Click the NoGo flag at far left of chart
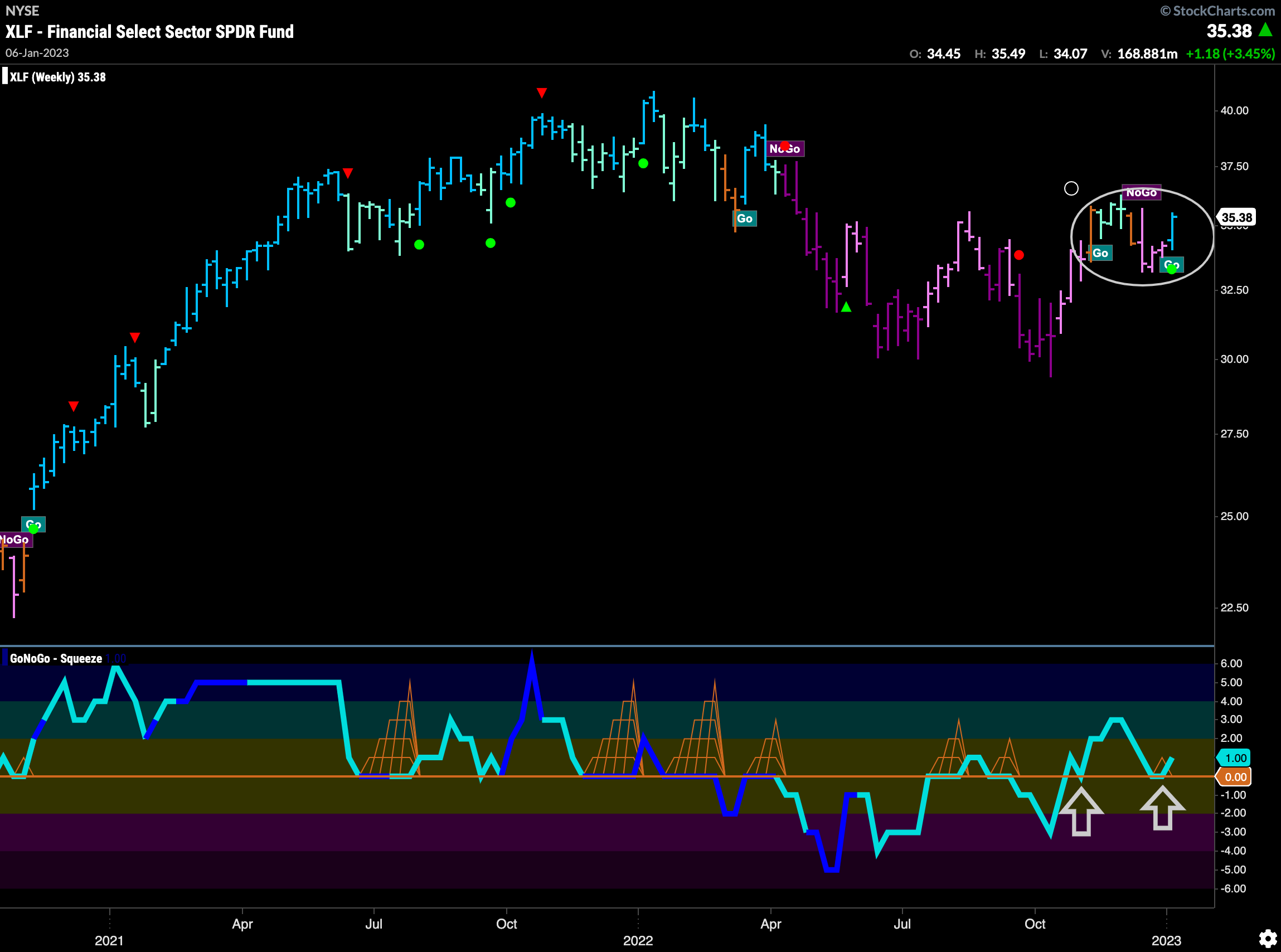This screenshot has height=952, width=1281. point(16,540)
